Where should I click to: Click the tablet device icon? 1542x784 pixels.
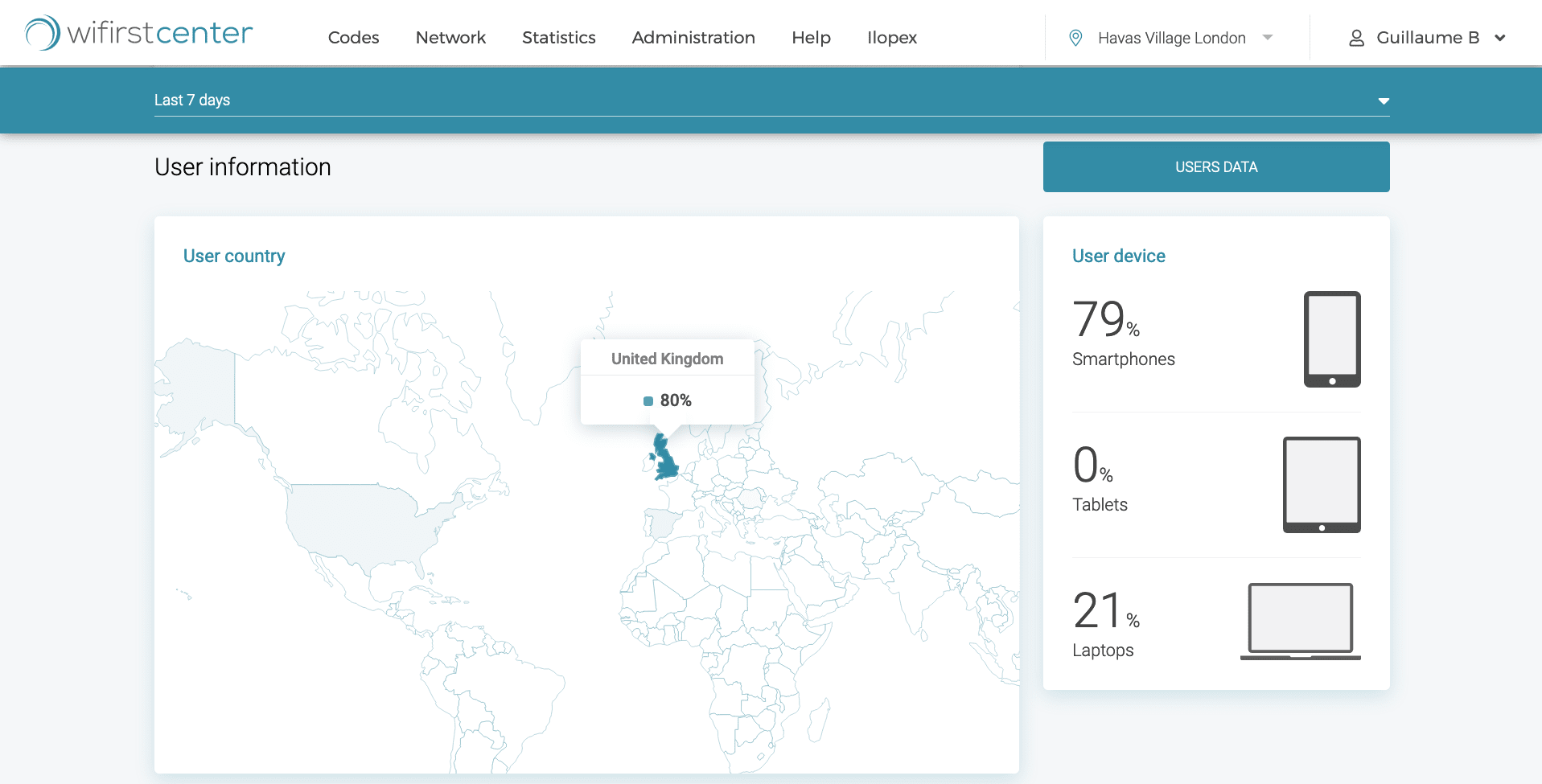click(x=1322, y=485)
